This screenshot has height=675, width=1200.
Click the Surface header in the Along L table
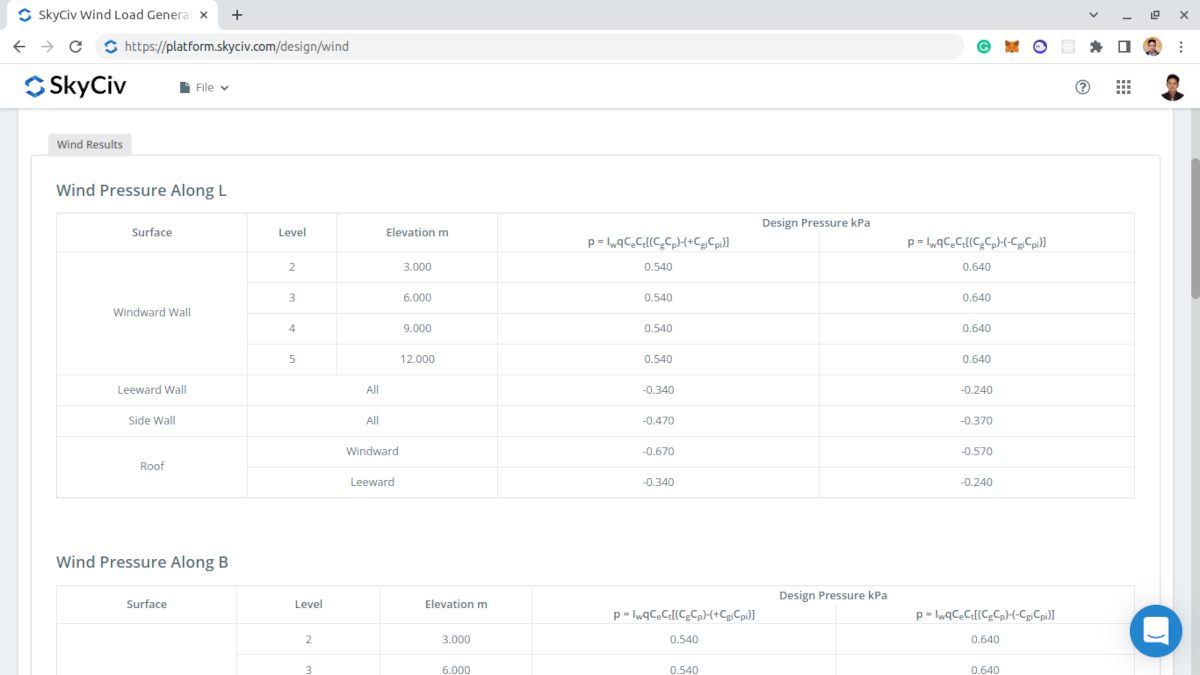[x=152, y=233]
